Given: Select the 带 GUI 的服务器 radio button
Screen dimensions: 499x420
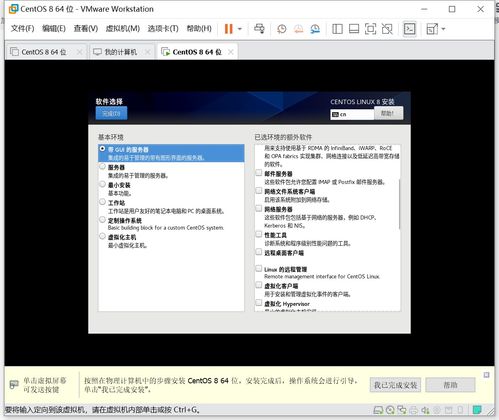Looking at the screenshot, I should pyautogui.click(x=102, y=149).
